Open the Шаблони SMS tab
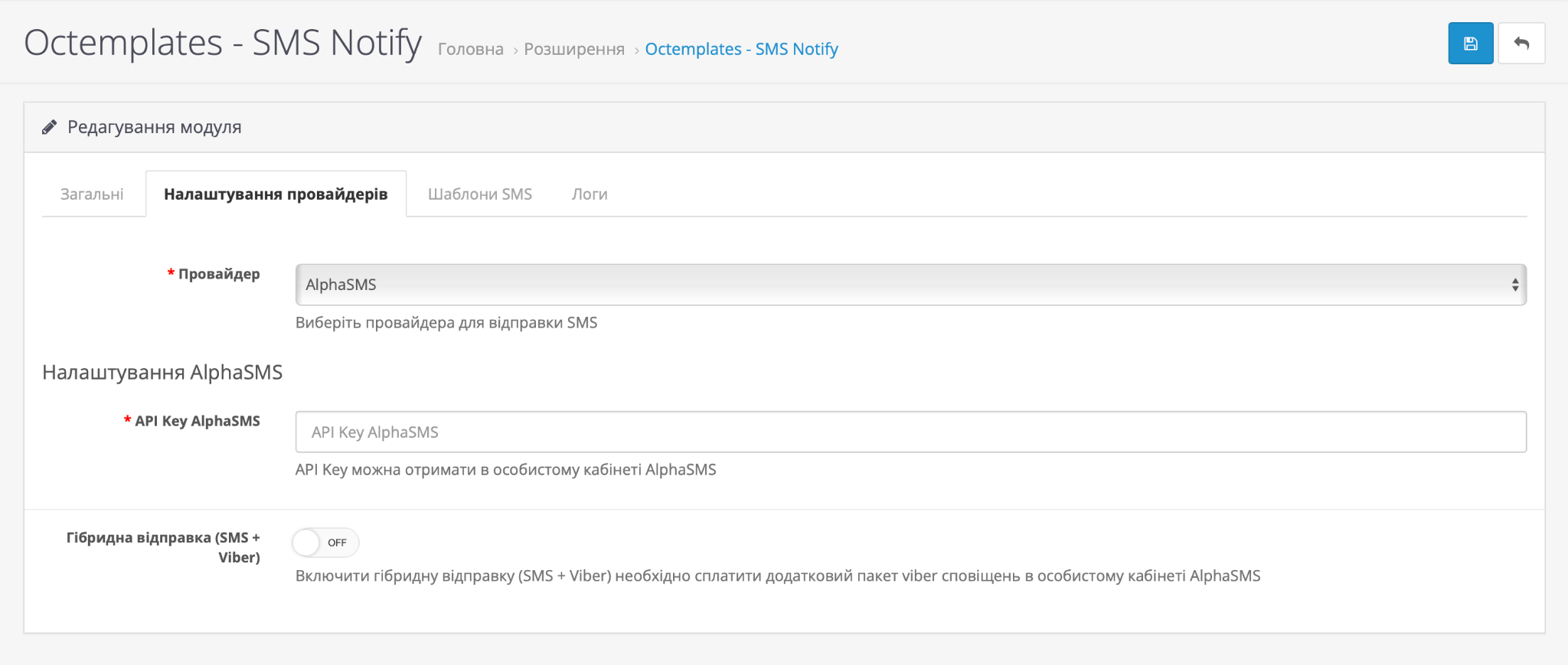The image size is (1568, 665). [x=479, y=194]
